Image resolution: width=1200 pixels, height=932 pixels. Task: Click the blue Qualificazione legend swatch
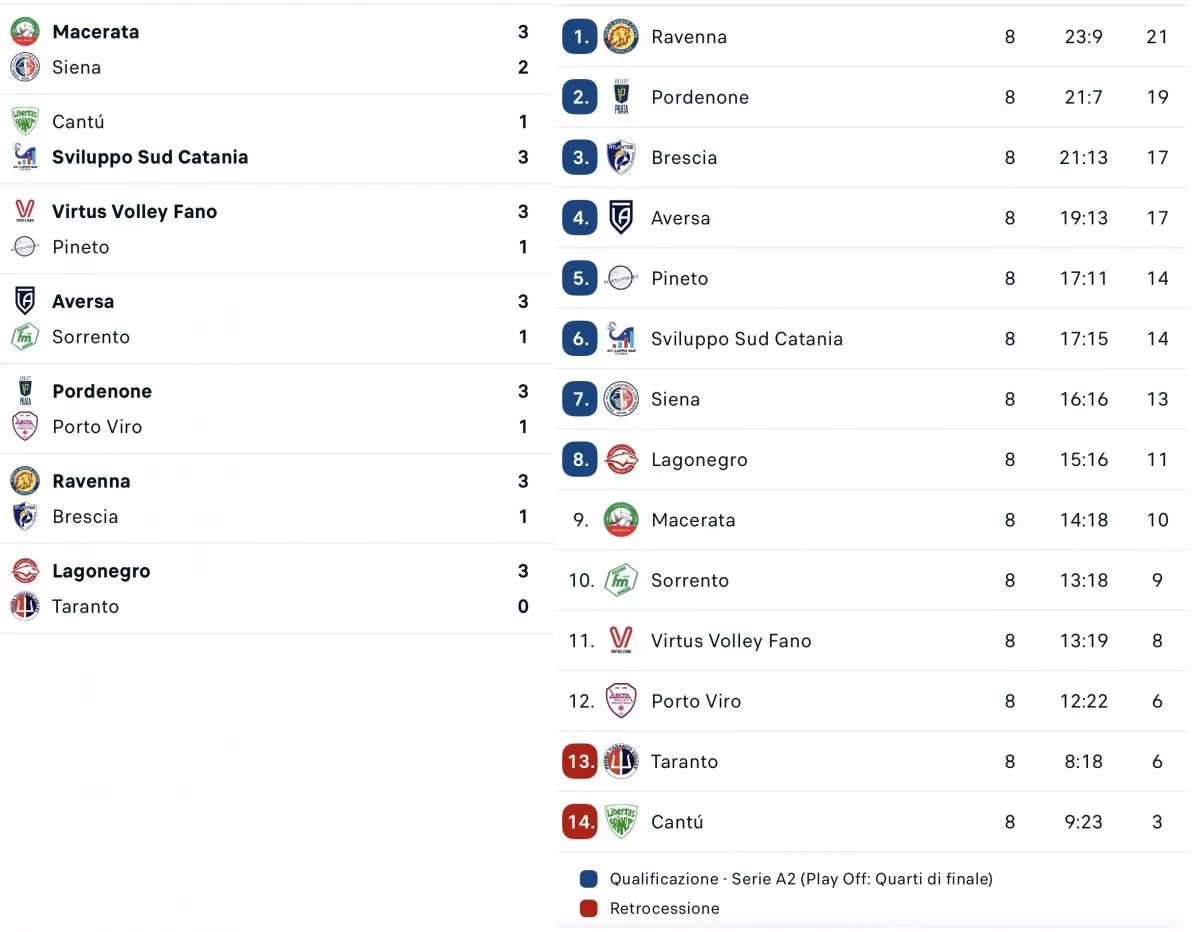click(x=589, y=879)
